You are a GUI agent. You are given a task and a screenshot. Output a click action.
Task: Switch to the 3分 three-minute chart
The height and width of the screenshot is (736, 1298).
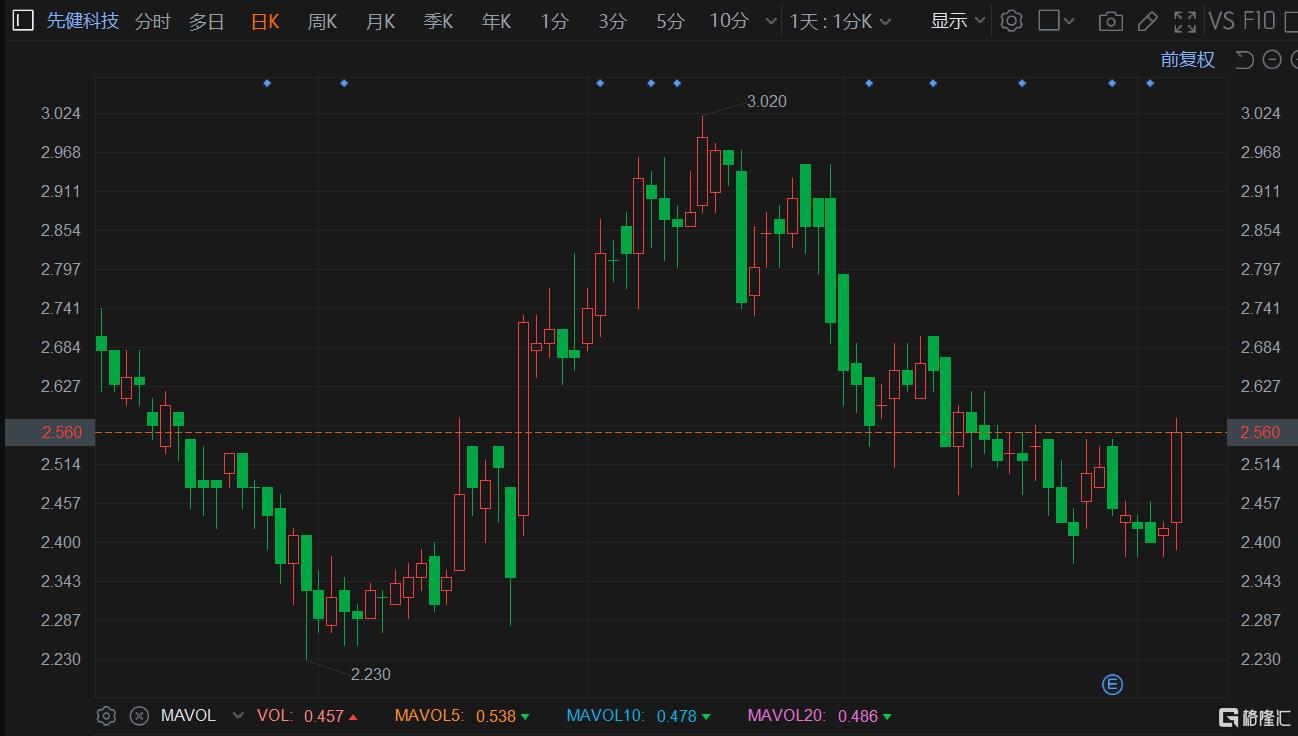(x=612, y=21)
